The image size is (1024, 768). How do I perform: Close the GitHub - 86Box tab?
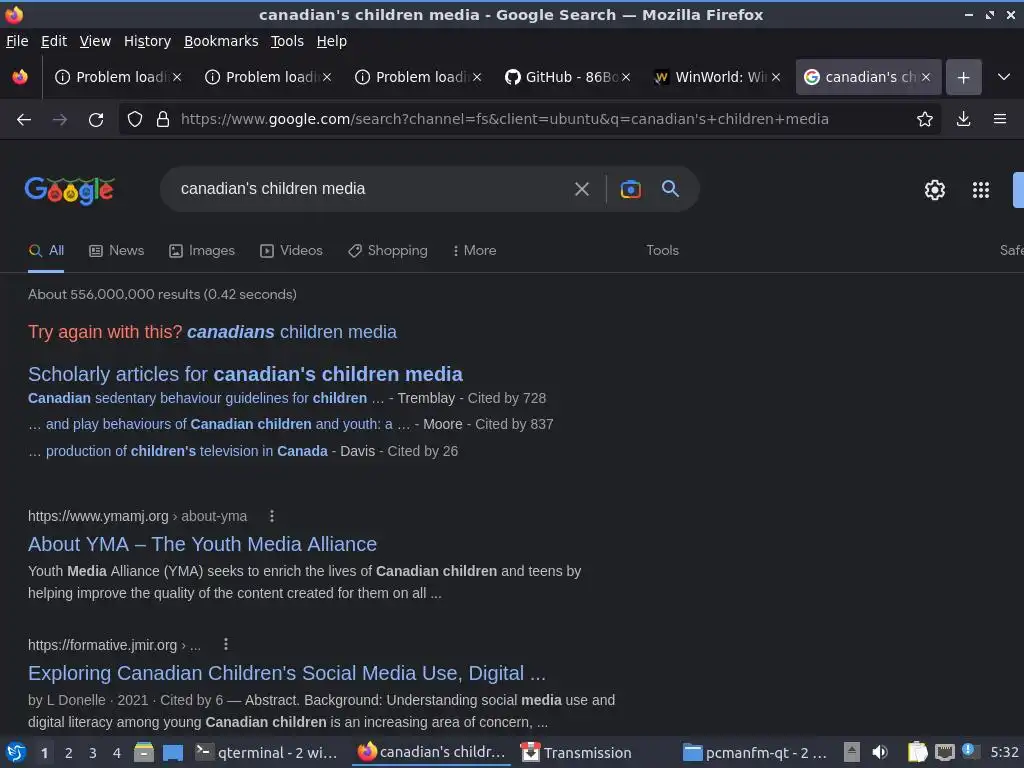pyautogui.click(x=626, y=77)
